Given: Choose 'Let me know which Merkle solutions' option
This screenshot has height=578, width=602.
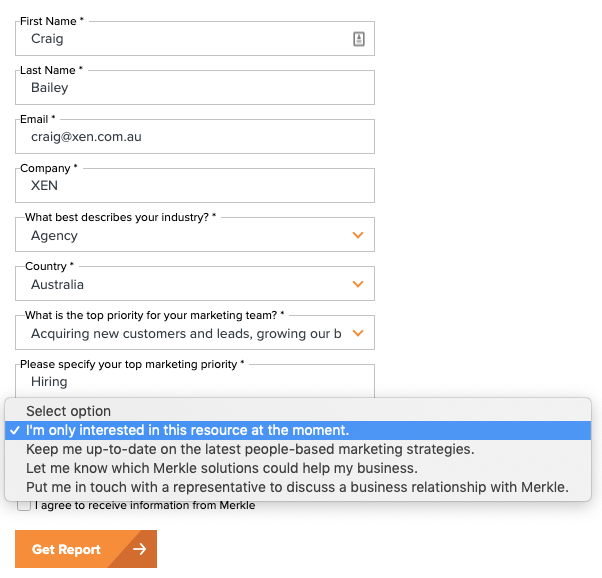Looking at the screenshot, I should [221, 468].
